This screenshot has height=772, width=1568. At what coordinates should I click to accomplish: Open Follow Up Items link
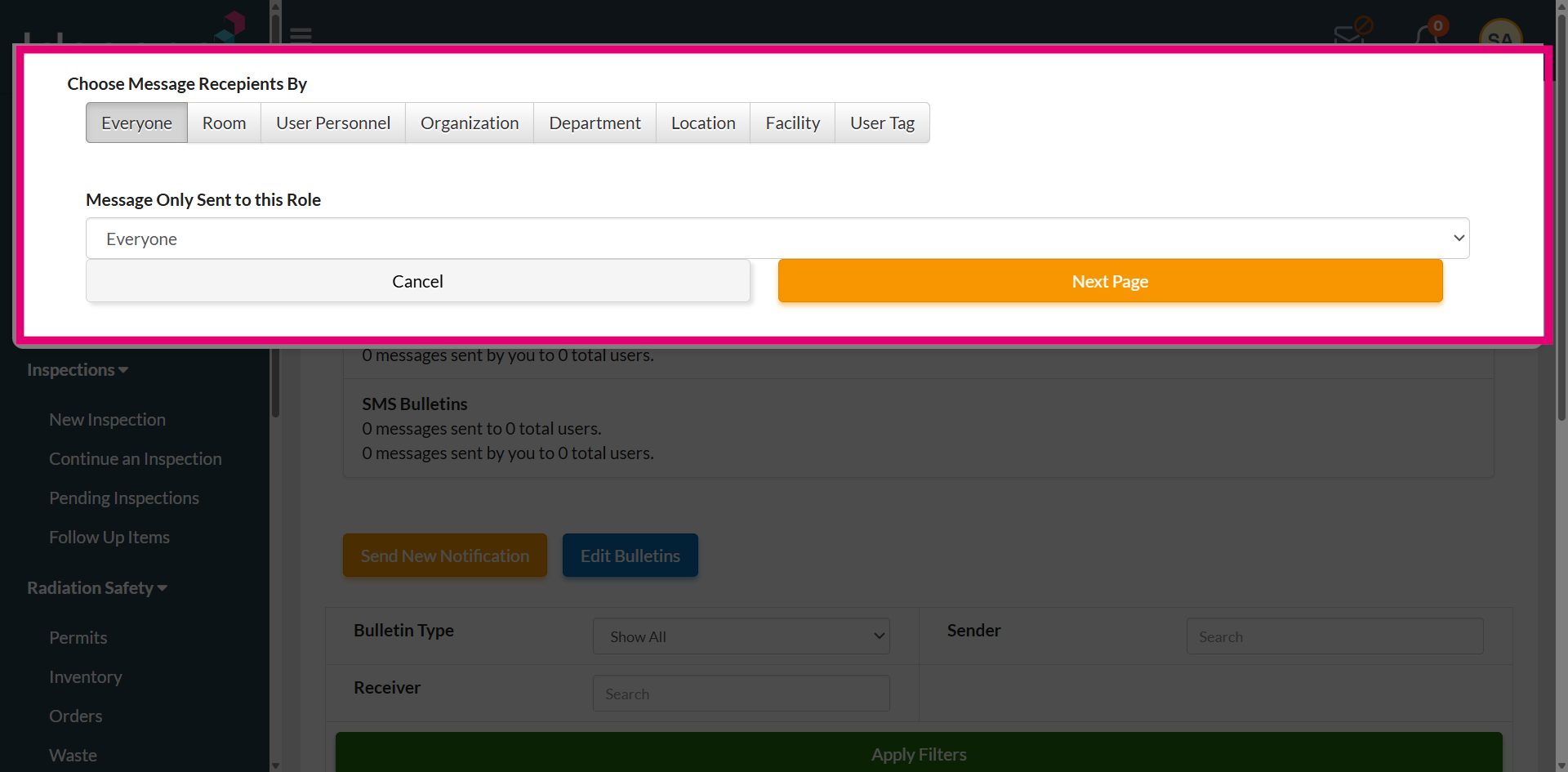tap(109, 538)
